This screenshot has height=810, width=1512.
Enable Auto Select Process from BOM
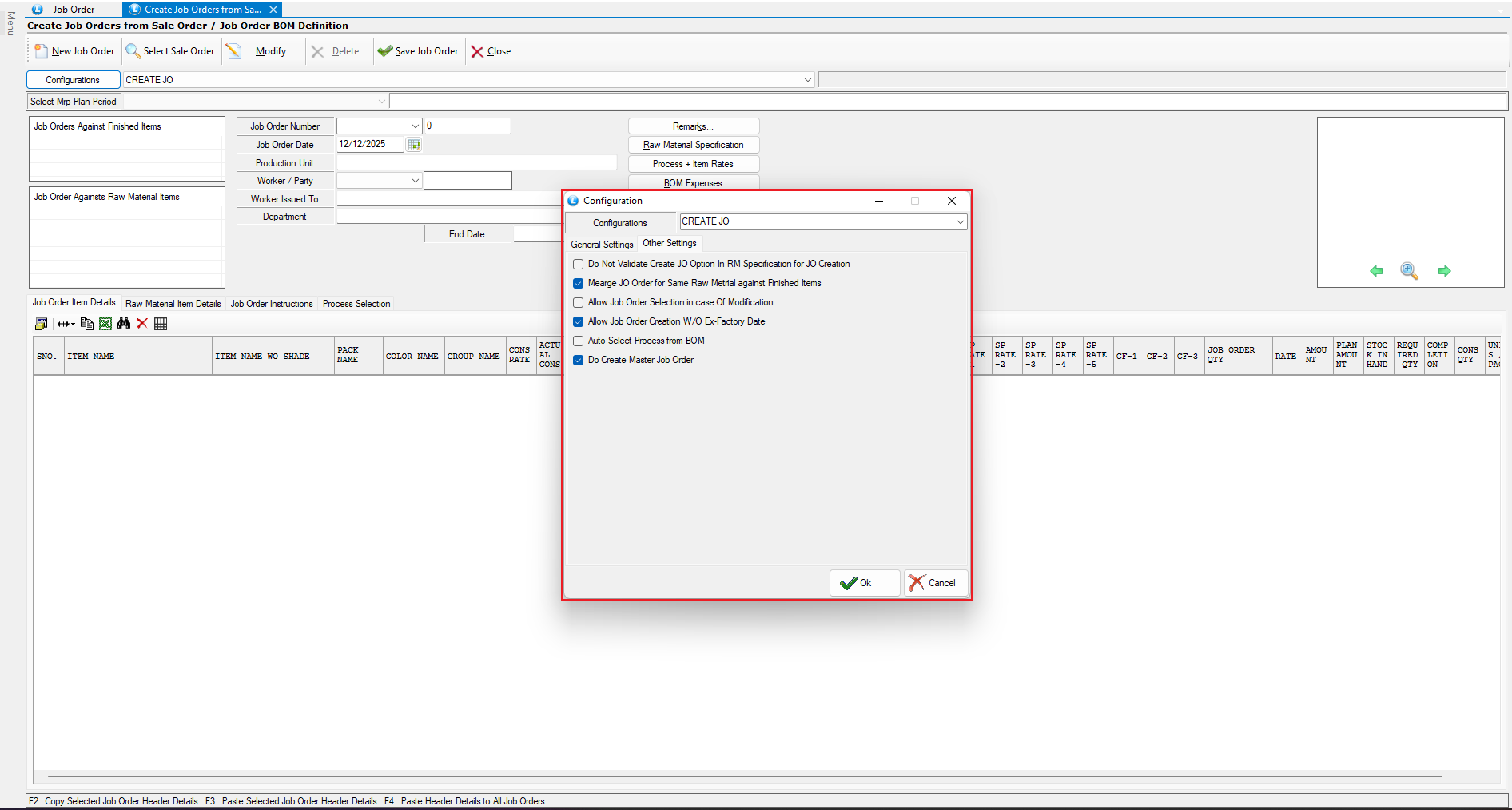(x=579, y=341)
